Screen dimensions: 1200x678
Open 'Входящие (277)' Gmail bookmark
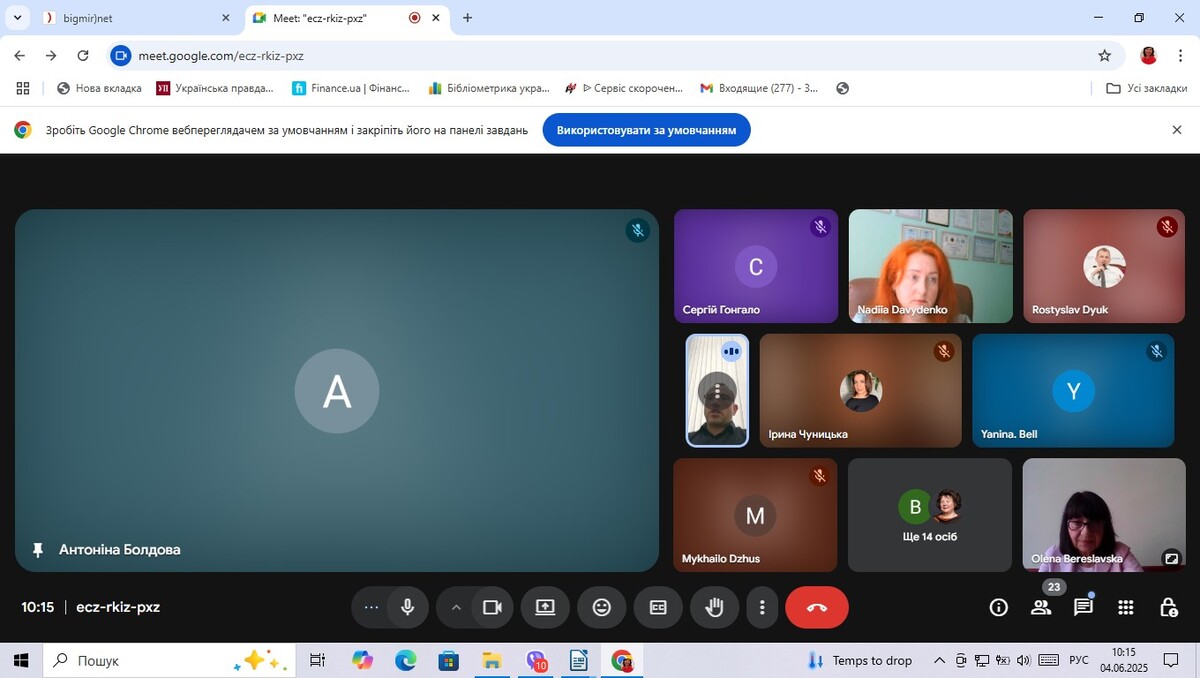click(x=760, y=88)
